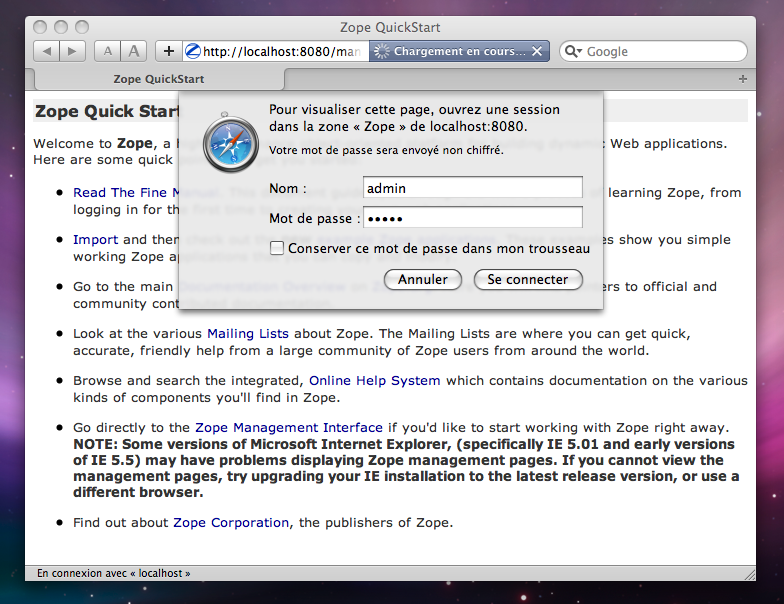Select the Zope QuickStart tab
Screen dimensions: 784x604
158,79
